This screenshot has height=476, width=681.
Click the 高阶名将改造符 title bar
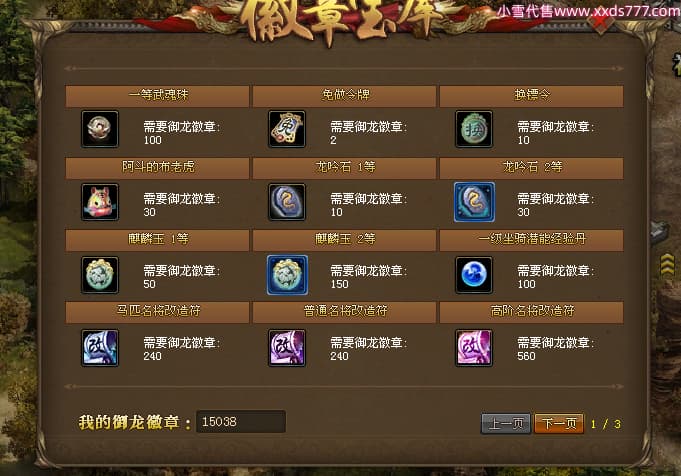coord(532,311)
